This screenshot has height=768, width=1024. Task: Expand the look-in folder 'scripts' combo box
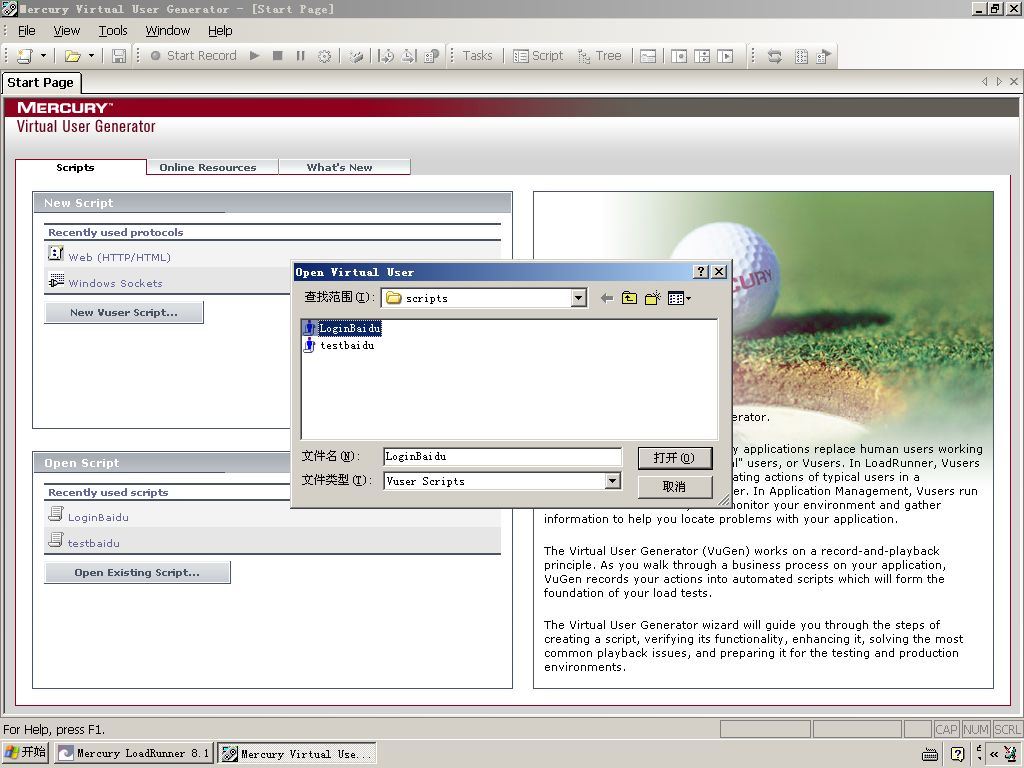pos(579,298)
